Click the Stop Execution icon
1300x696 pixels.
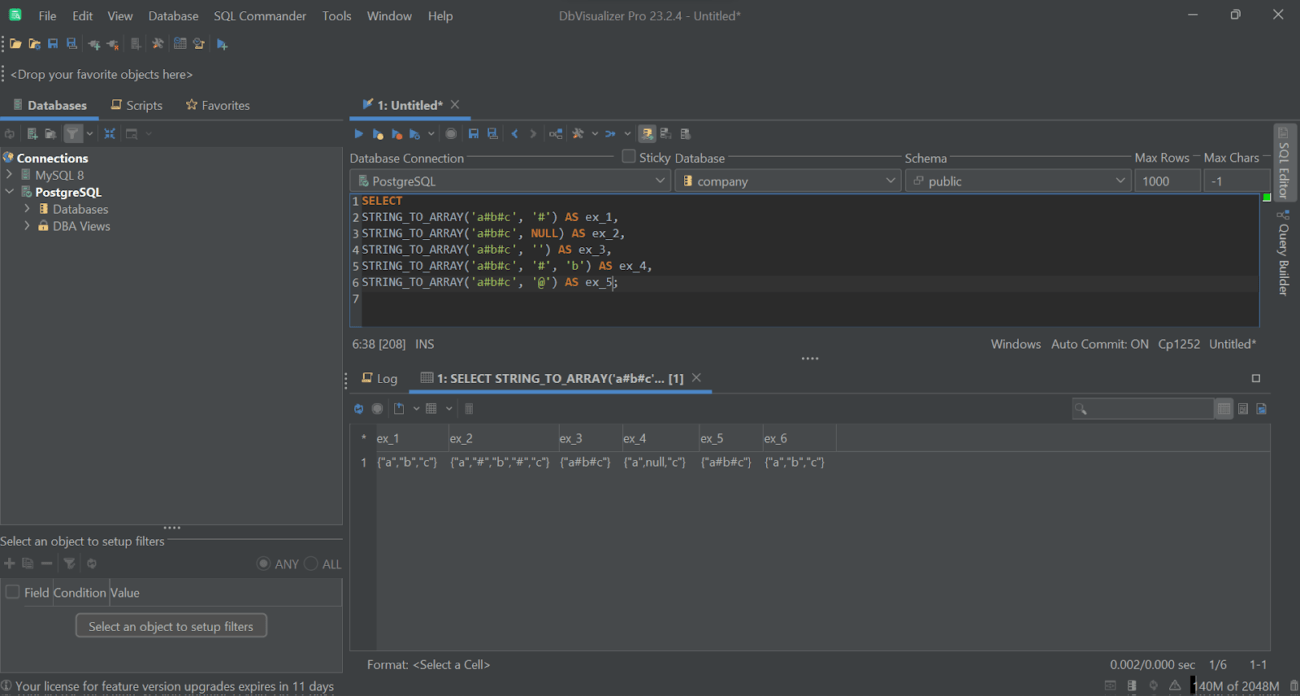[x=450, y=133]
